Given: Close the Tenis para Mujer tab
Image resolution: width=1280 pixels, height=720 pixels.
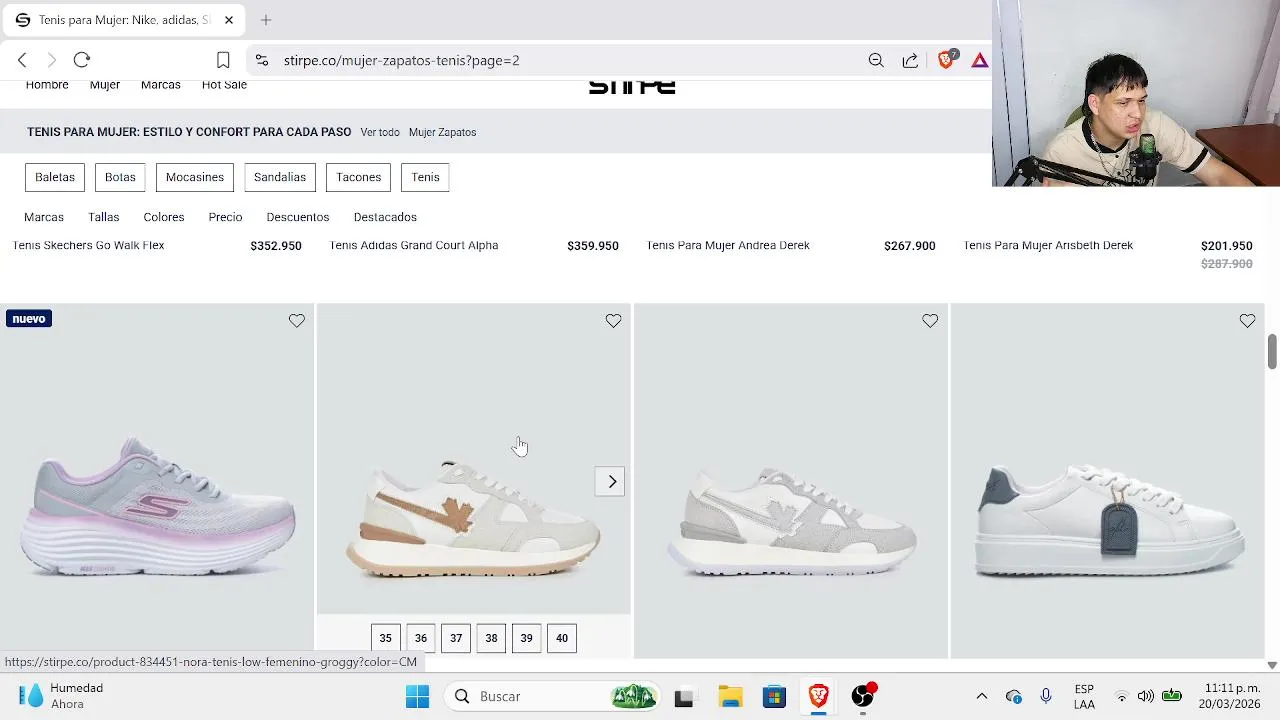Looking at the screenshot, I should click(228, 20).
